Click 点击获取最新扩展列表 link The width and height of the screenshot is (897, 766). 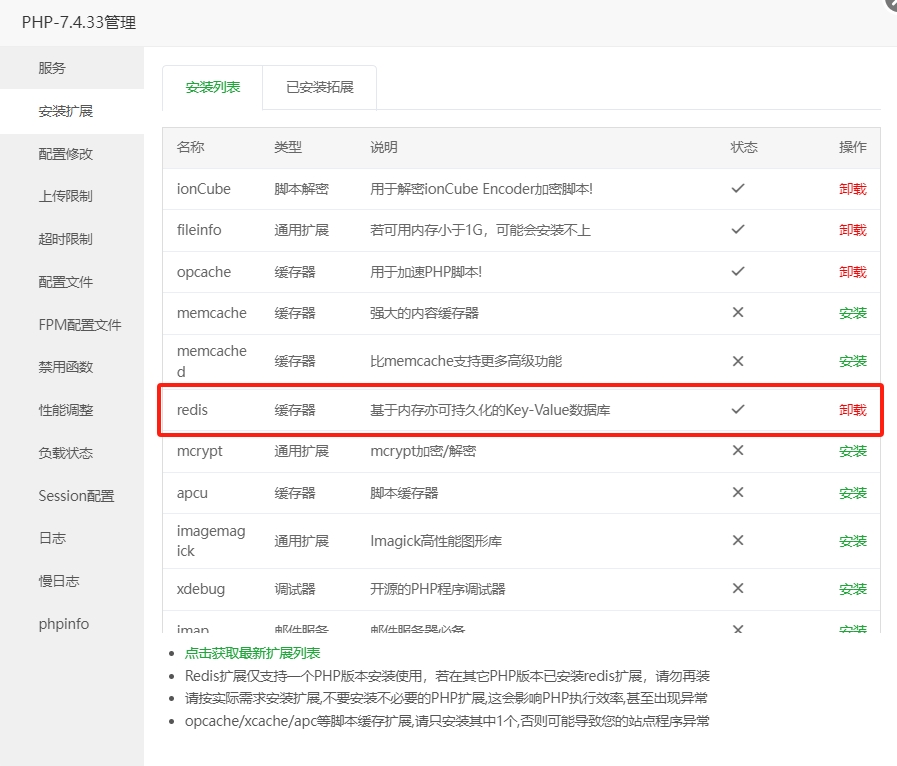[252, 653]
